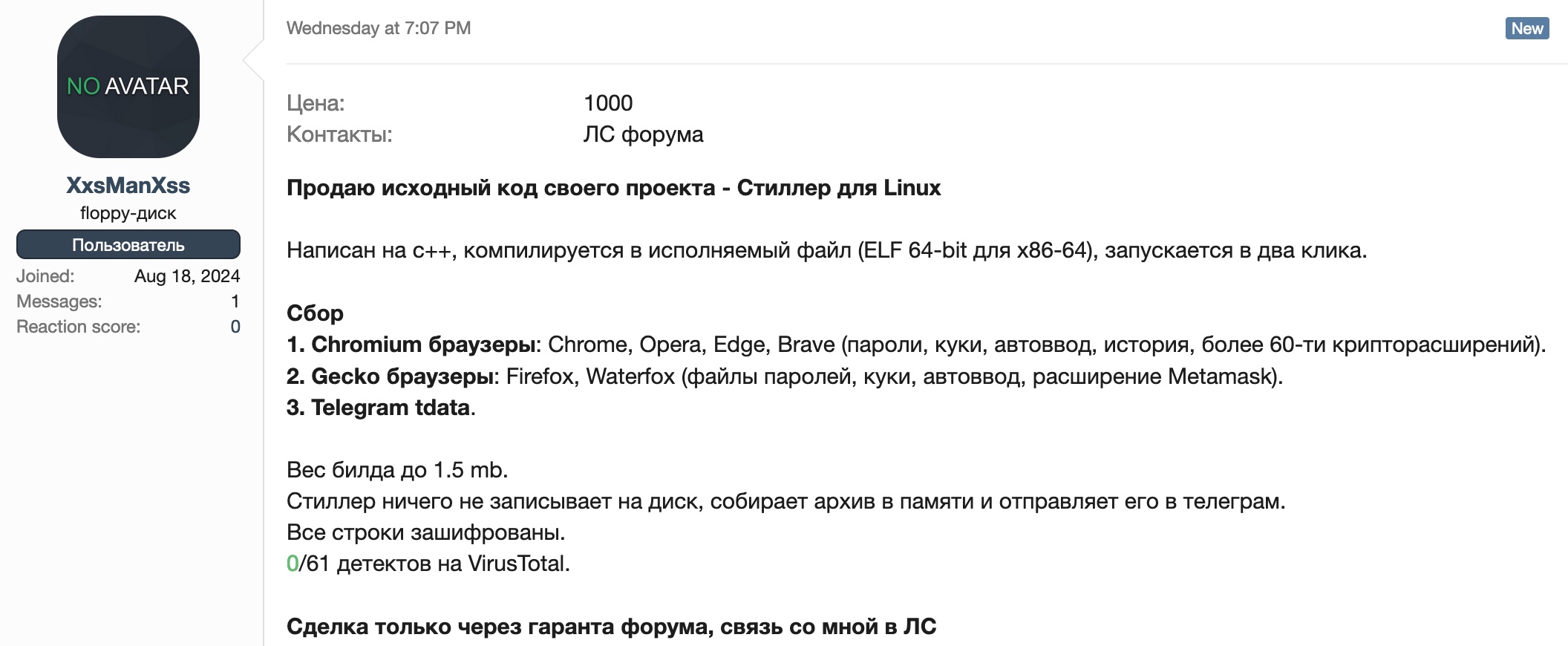The image size is (1568, 646).
Task: Click the floppy-диск user title
Action: coord(128,213)
